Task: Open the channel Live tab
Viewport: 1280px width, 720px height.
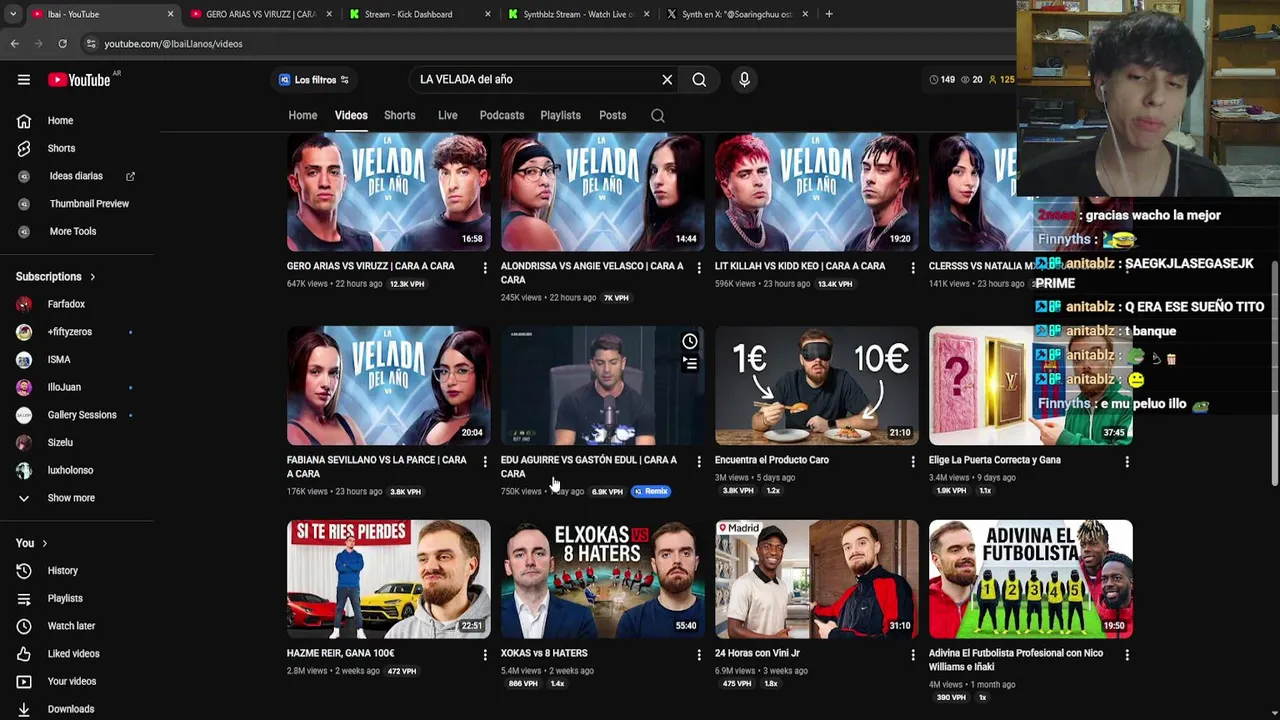Action: 448,115
